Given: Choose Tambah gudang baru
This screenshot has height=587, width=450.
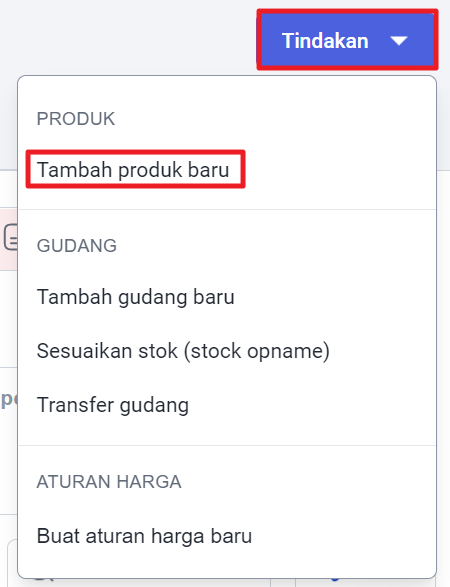Looking at the screenshot, I should [136, 297].
